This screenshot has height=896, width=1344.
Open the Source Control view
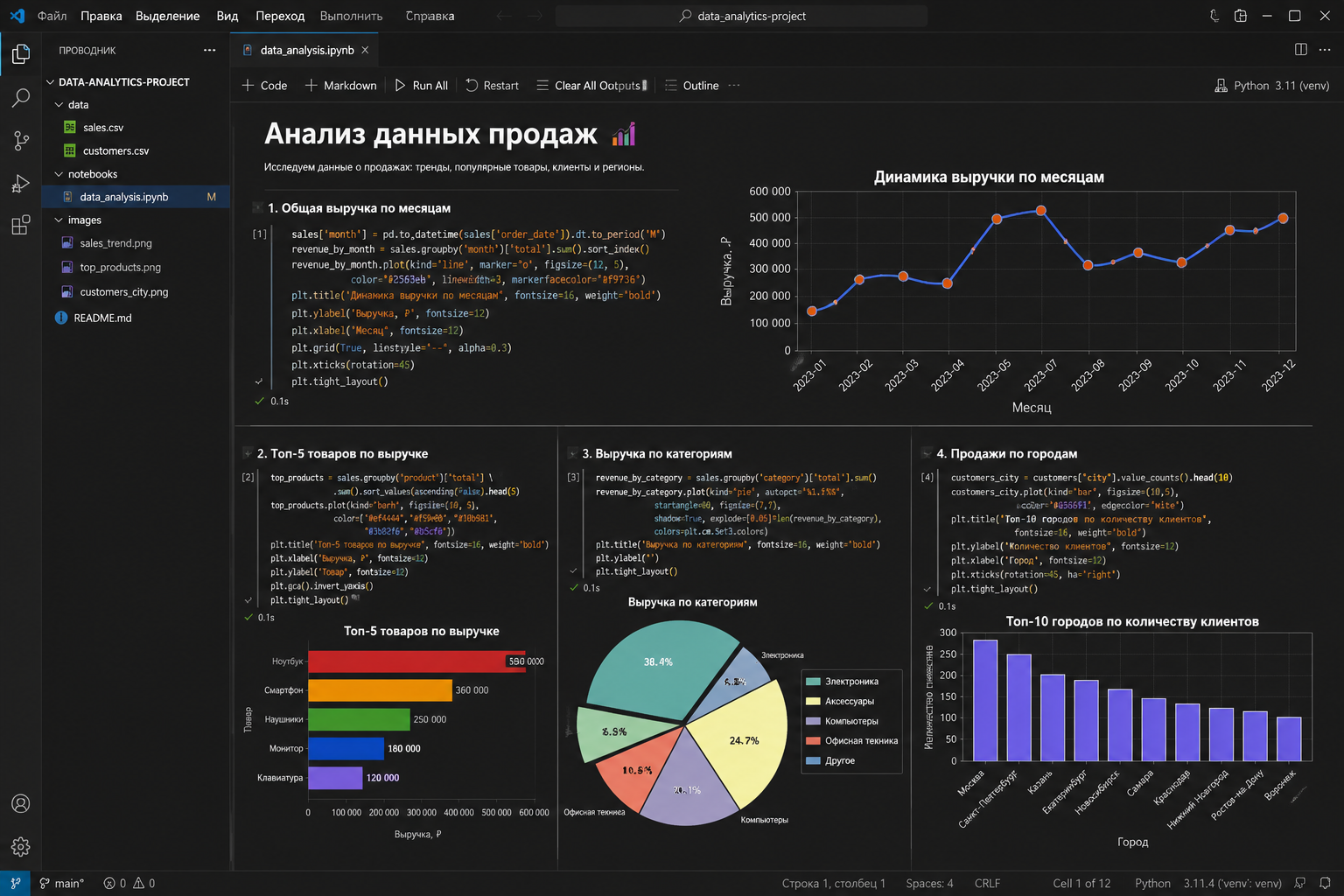pyautogui.click(x=21, y=140)
